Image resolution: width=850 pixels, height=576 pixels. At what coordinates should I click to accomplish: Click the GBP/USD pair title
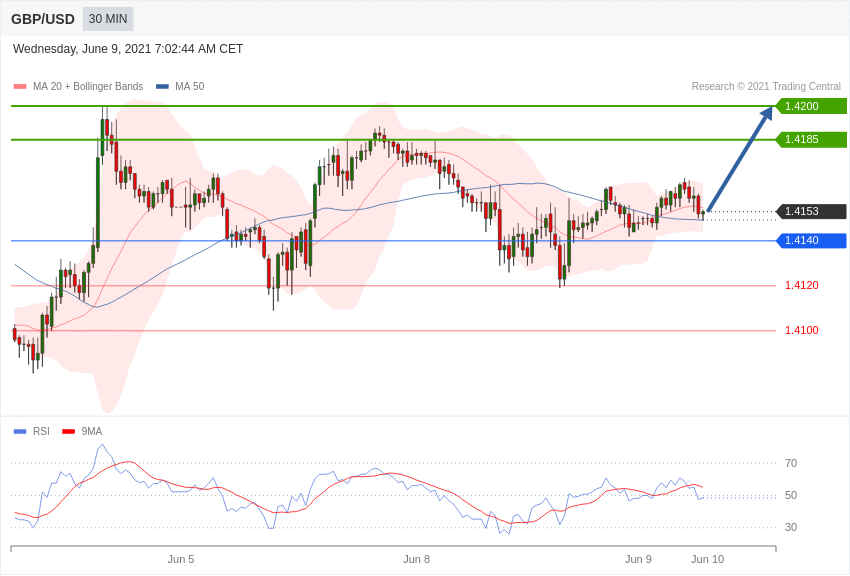point(43,19)
